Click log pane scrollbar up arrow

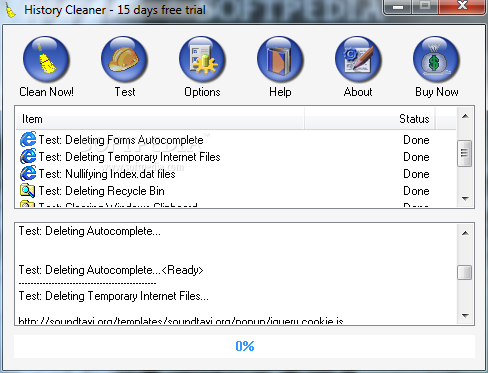pos(465,233)
